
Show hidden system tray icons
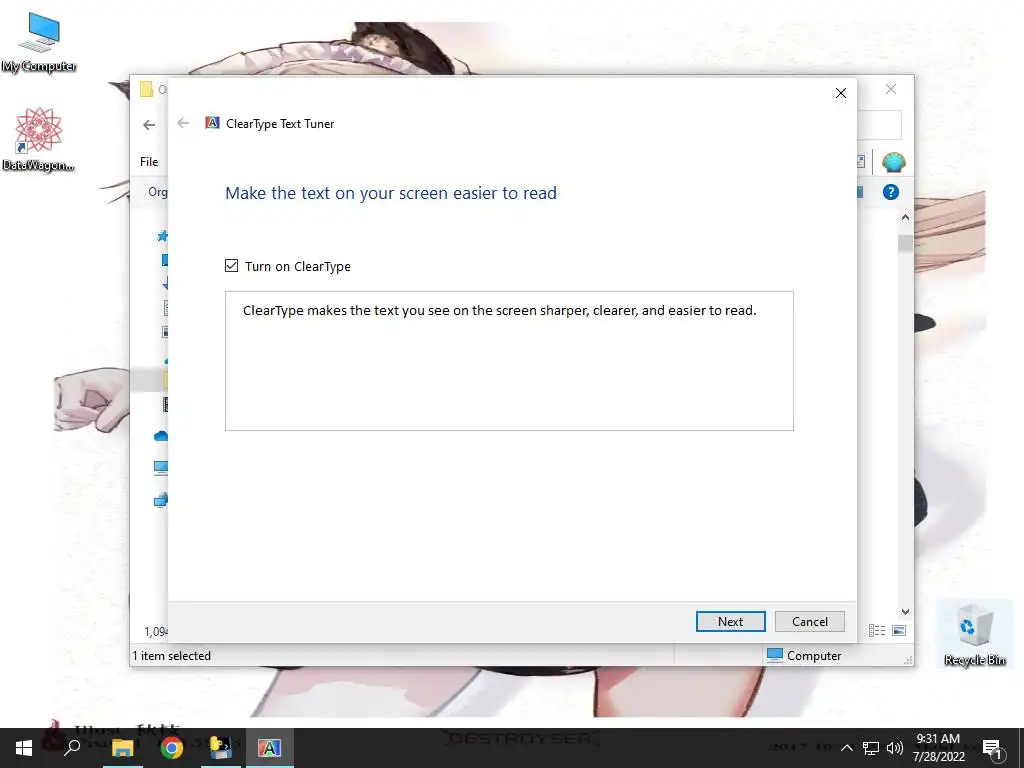point(846,748)
